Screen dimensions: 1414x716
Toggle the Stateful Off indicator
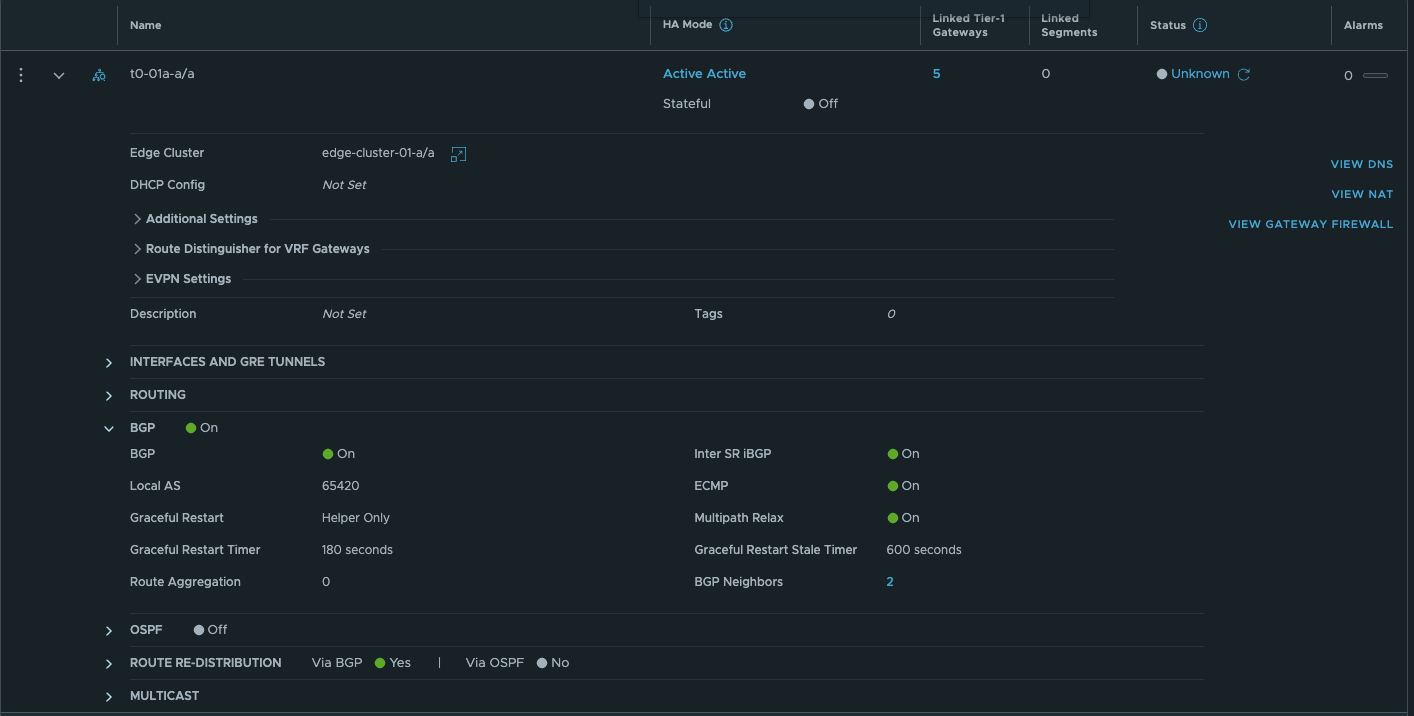[810, 103]
